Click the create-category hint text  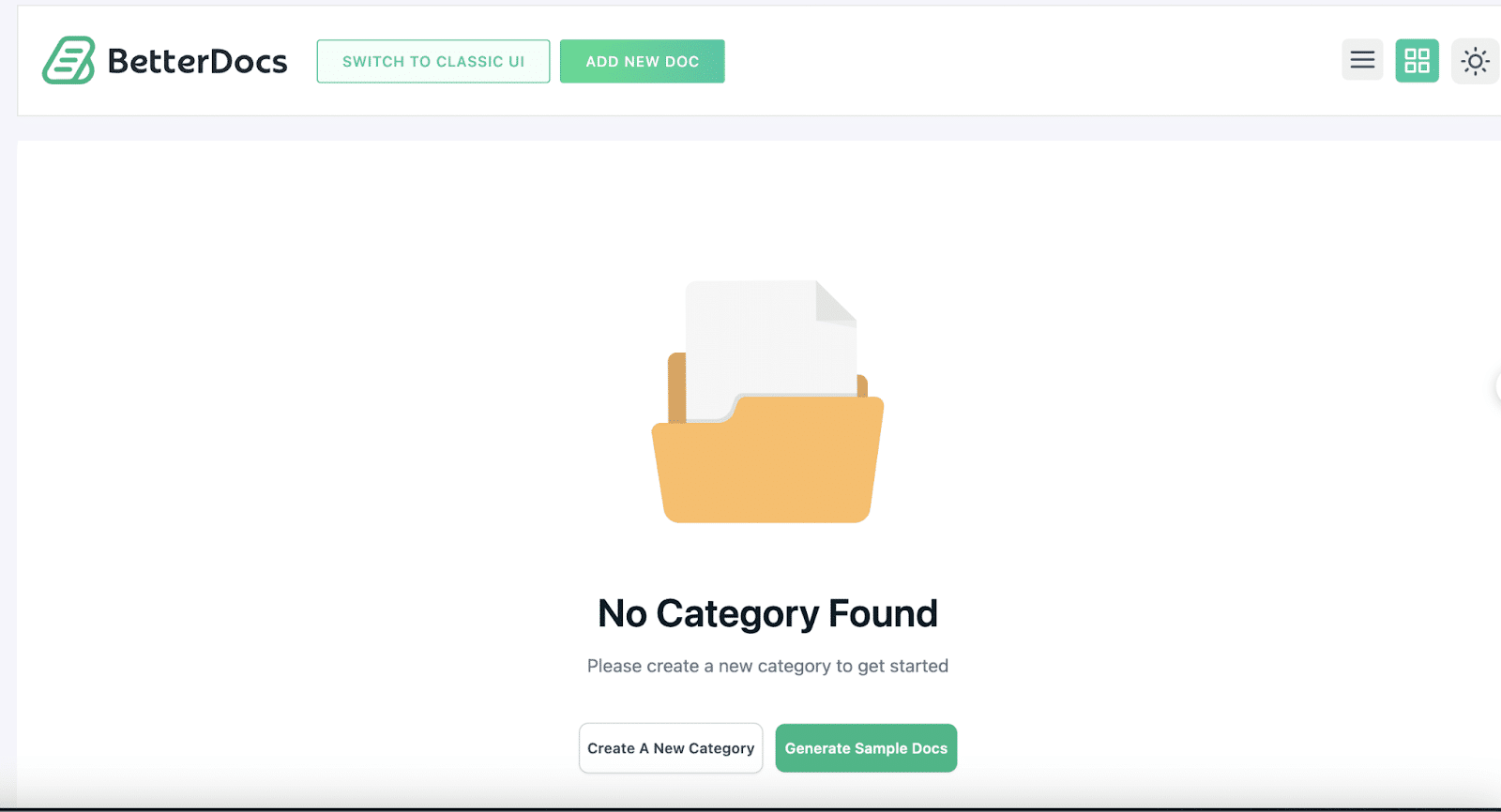pos(766,666)
